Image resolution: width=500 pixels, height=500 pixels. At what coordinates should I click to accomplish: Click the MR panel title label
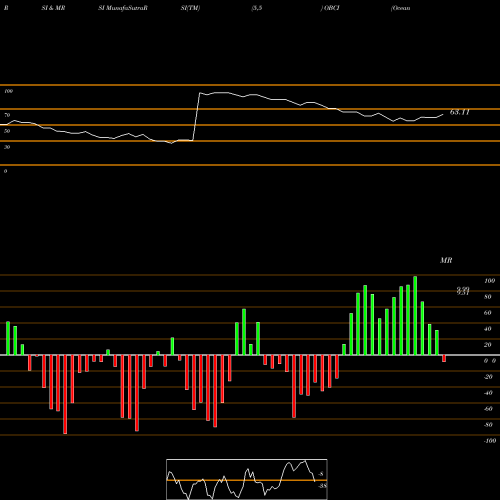pyautogui.click(x=446, y=260)
